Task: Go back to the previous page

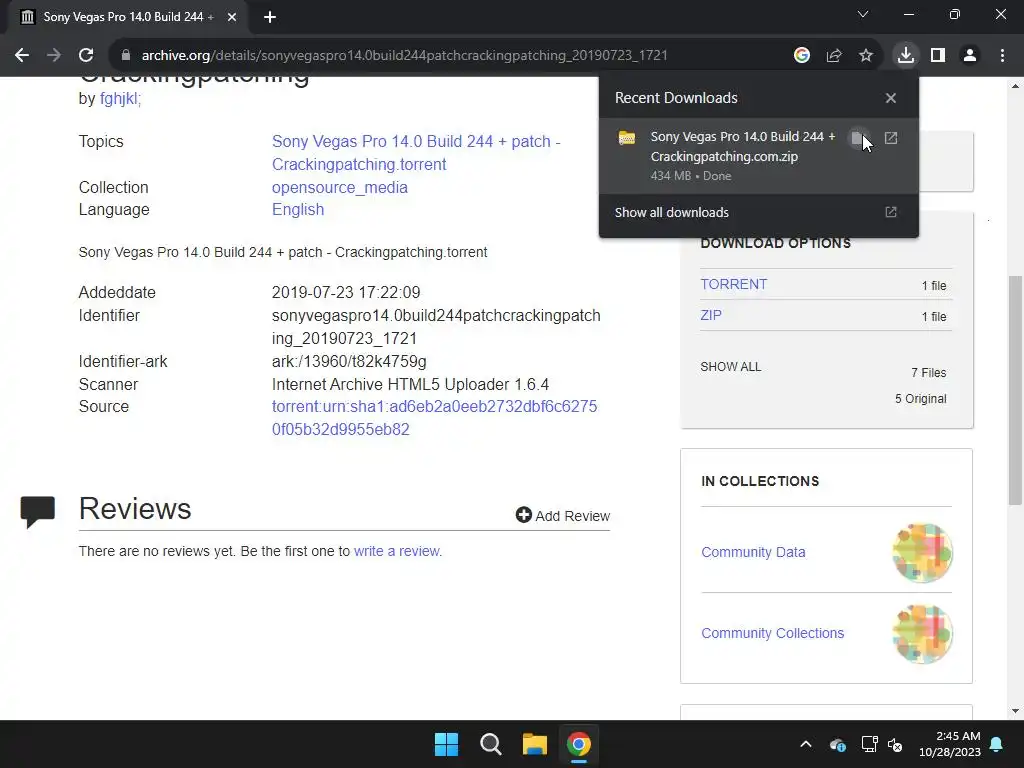Action: (22, 56)
